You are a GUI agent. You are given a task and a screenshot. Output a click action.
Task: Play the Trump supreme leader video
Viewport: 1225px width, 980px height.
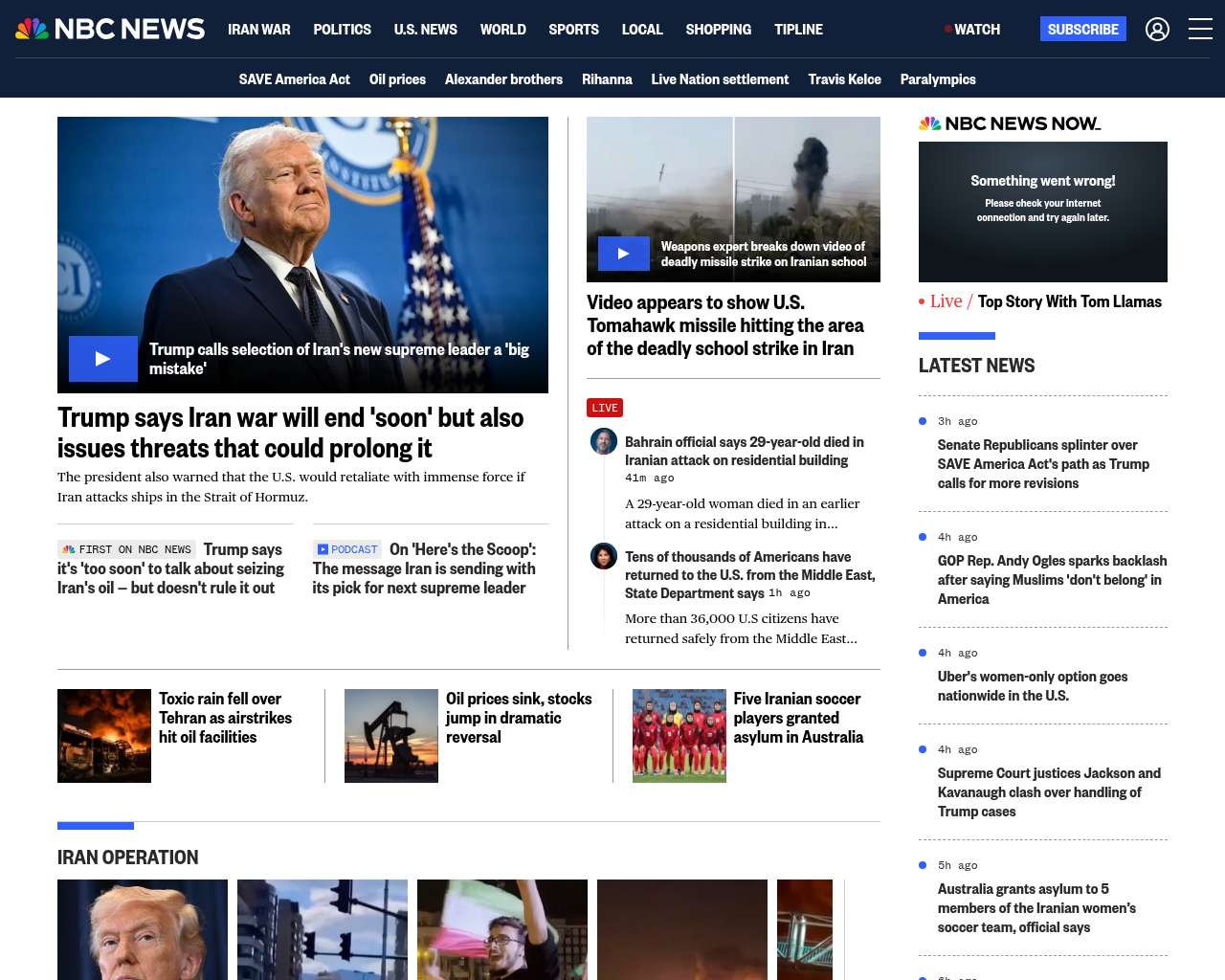(103, 359)
